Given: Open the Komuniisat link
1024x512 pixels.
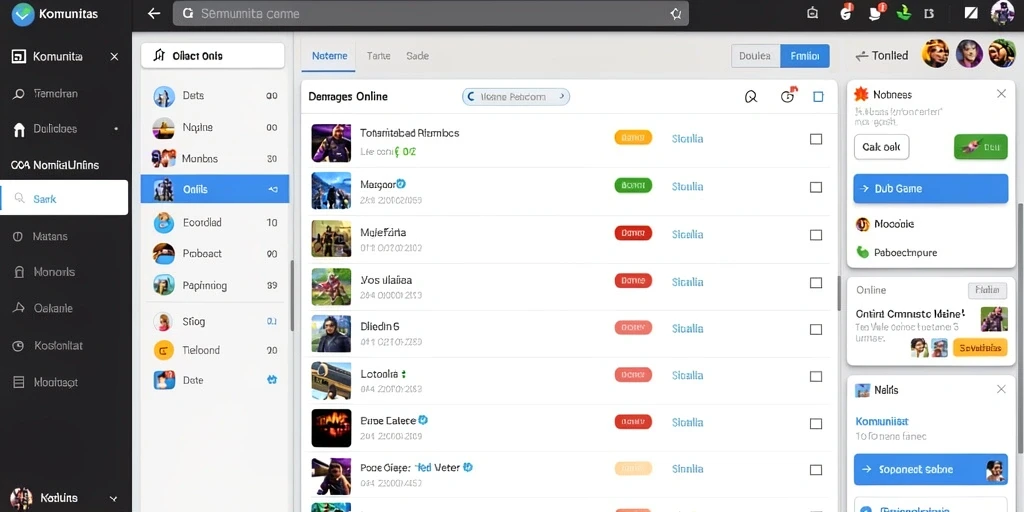Looking at the screenshot, I should point(882,422).
